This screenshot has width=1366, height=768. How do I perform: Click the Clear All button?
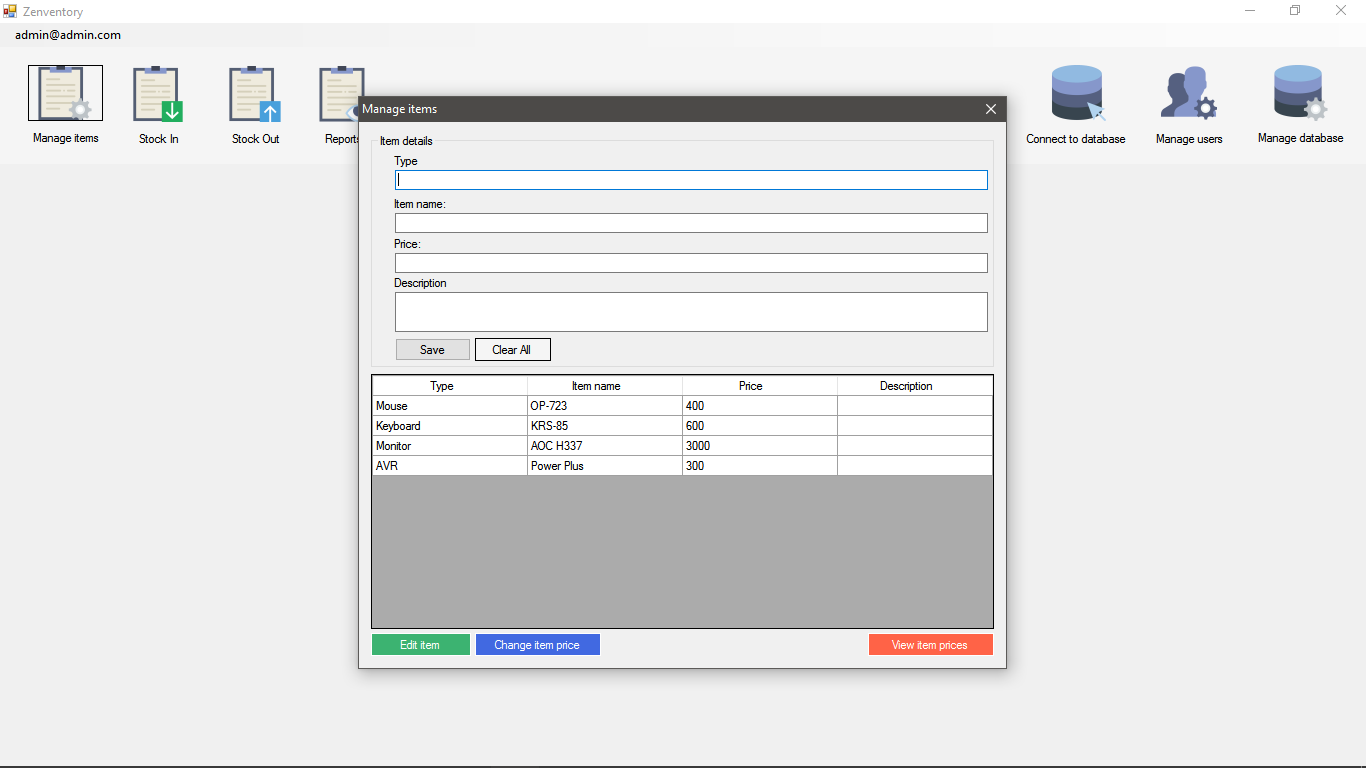pos(512,350)
